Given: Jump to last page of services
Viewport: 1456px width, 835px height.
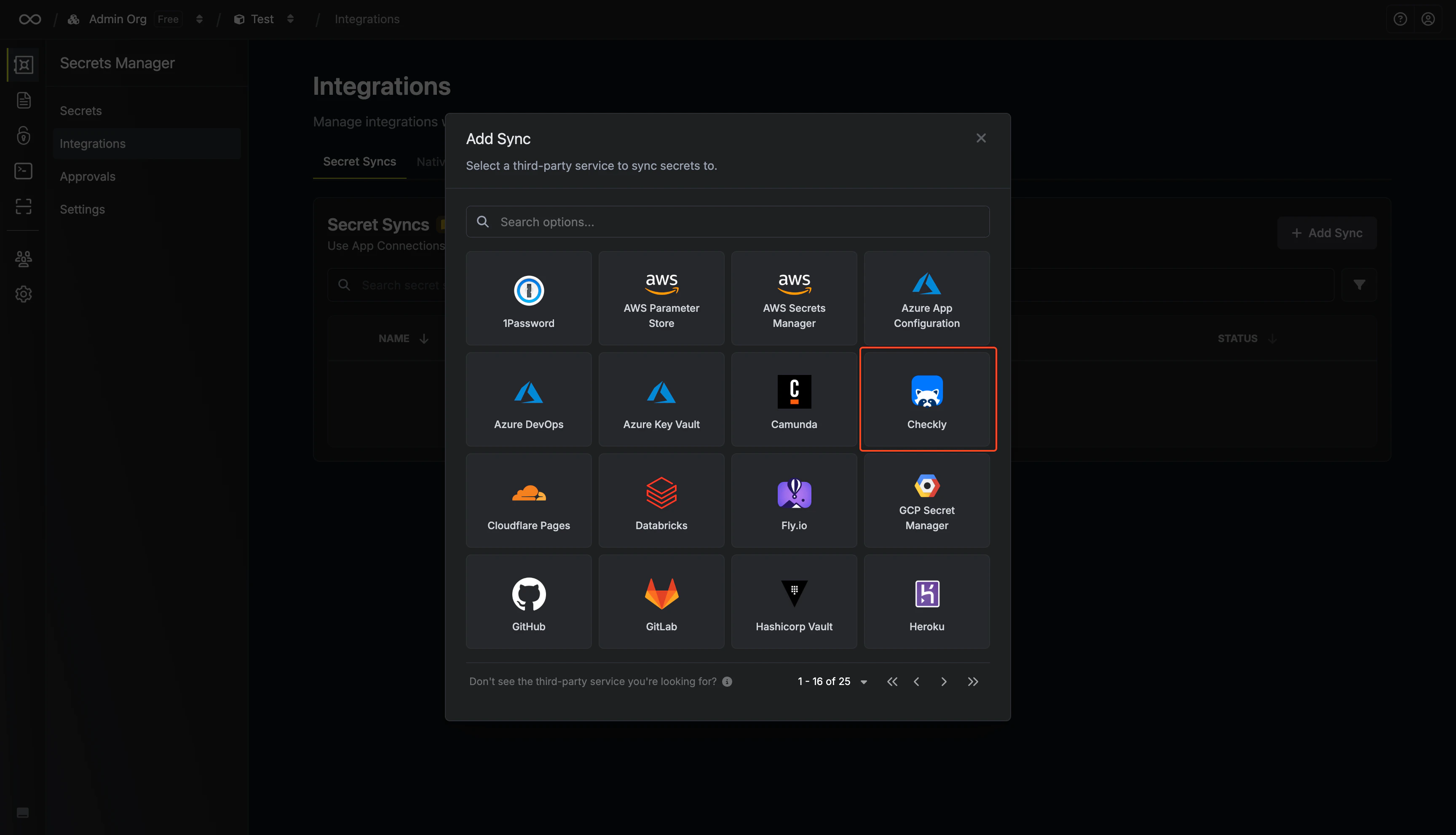Looking at the screenshot, I should [x=973, y=682].
